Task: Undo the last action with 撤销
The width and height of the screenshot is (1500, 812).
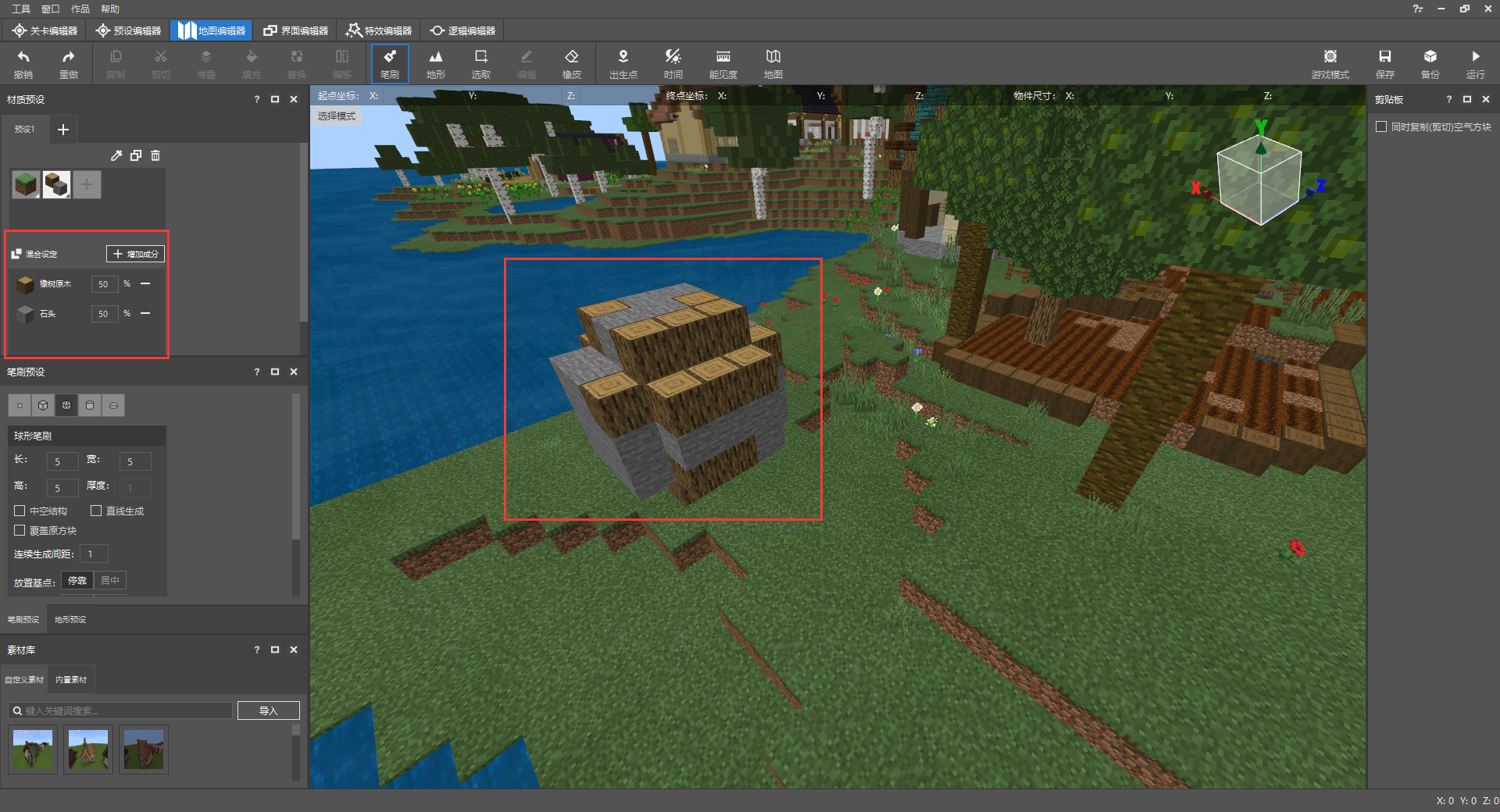Action: pos(23,63)
